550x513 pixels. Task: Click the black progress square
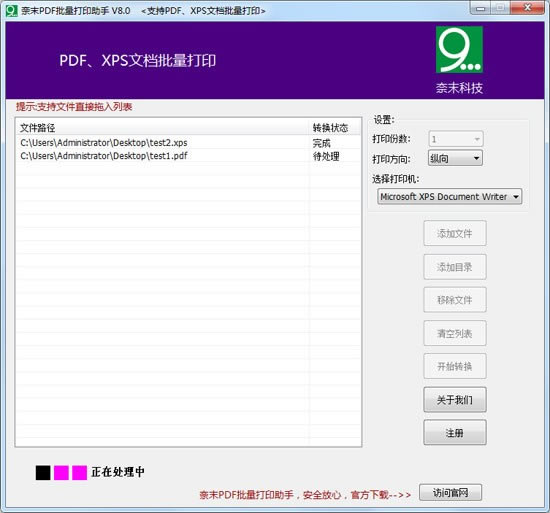[43, 473]
